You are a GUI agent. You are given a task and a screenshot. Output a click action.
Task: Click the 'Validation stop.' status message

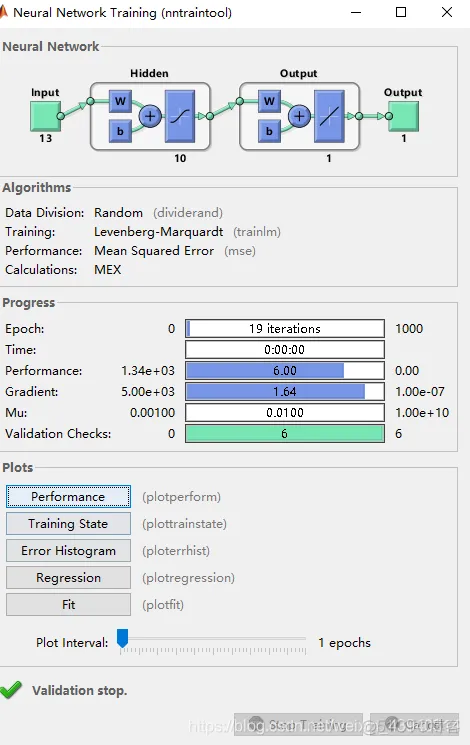coord(80,690)
